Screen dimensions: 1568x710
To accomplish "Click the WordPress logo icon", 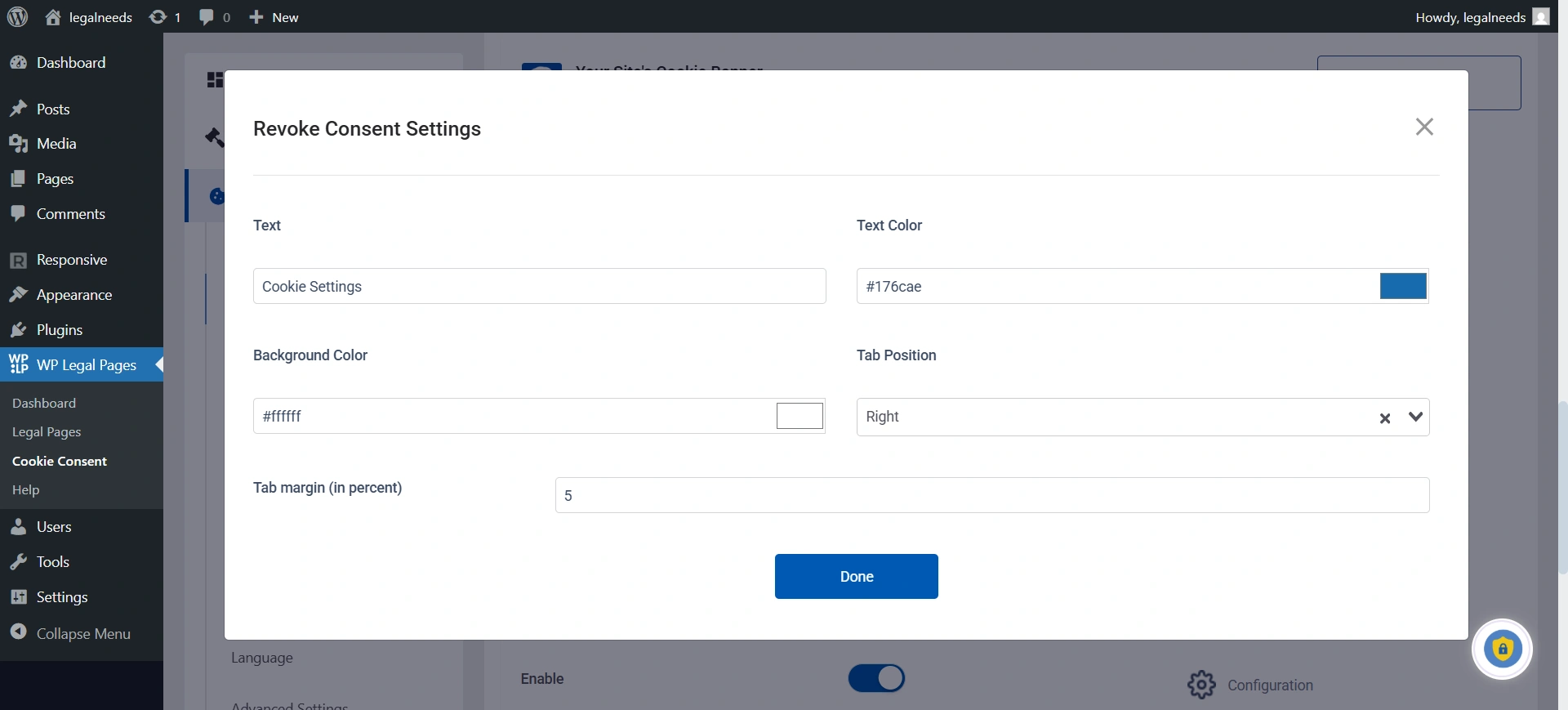I will point(17,17).
